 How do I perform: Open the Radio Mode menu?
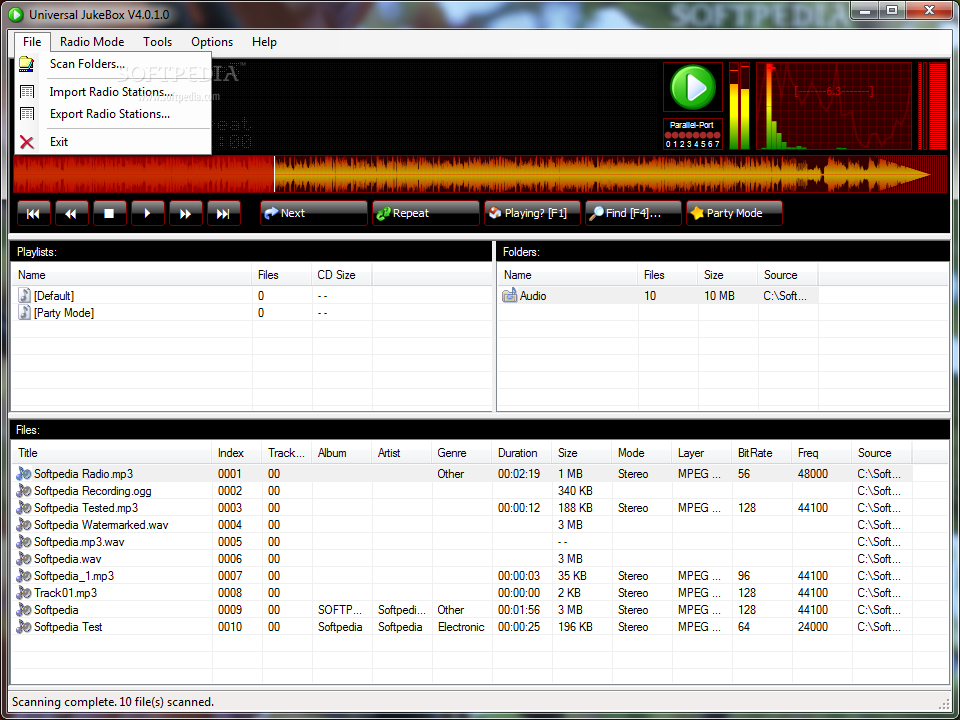click(92, 42)
